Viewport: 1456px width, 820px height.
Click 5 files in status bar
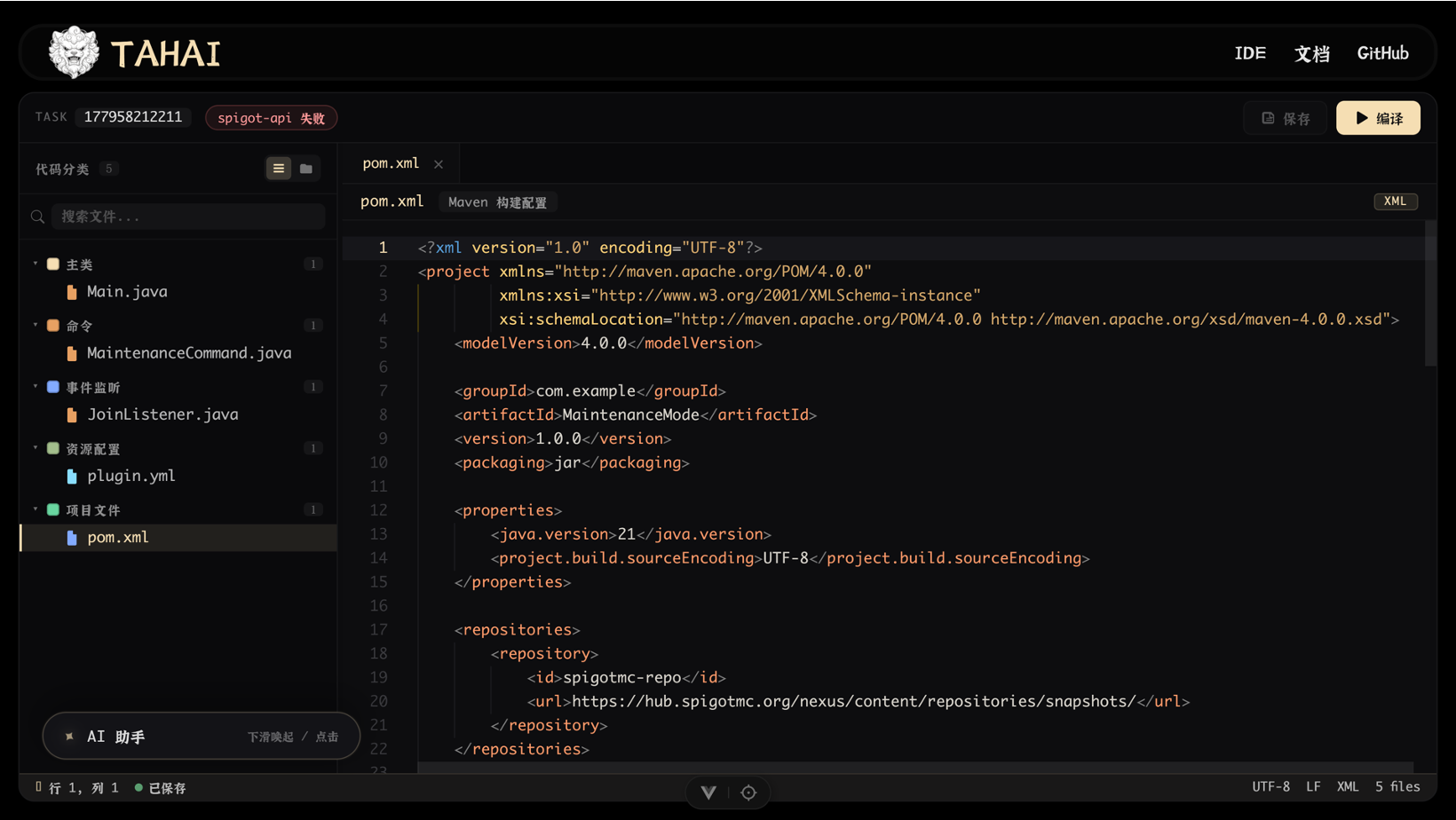coord(1397,787)
